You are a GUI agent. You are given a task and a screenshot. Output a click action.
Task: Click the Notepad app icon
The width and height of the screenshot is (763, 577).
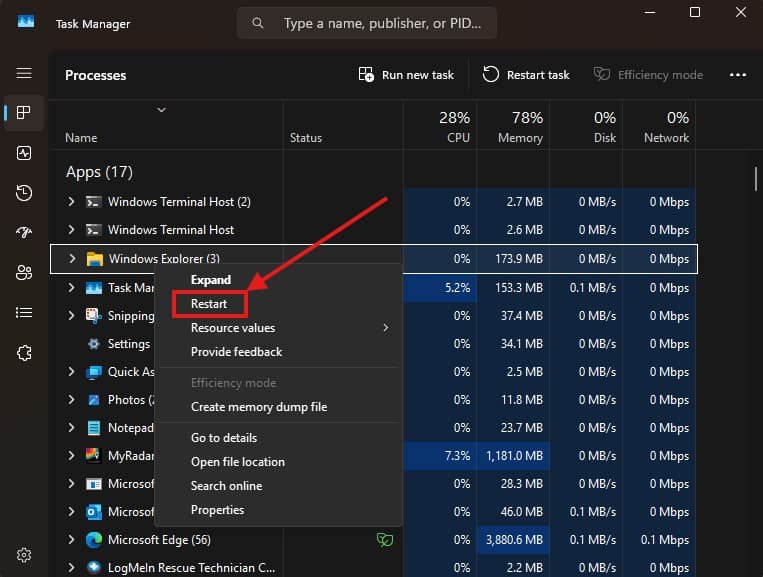point(94,428)
